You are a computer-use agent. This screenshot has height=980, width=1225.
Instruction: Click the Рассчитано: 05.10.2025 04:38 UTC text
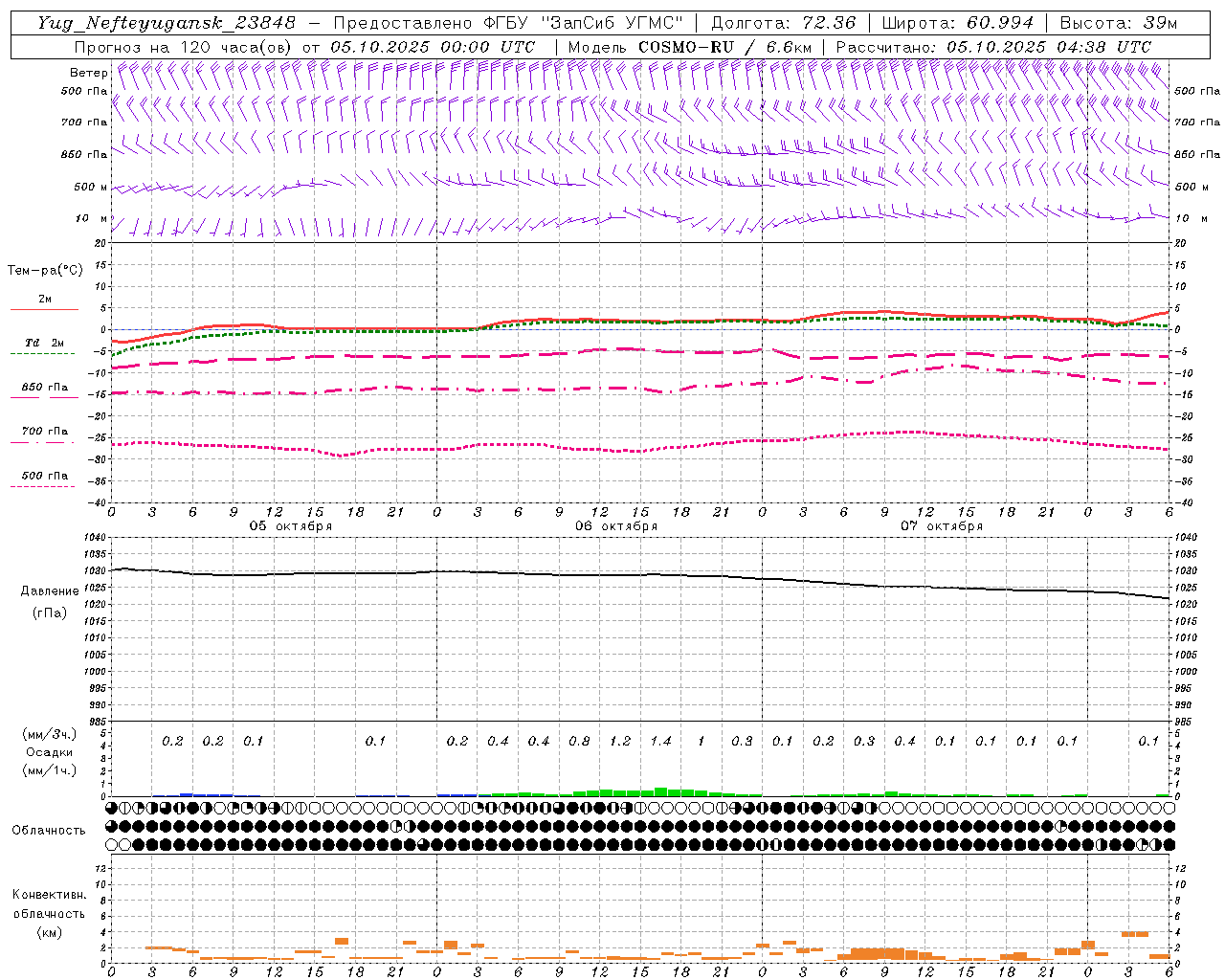(993, 47)
